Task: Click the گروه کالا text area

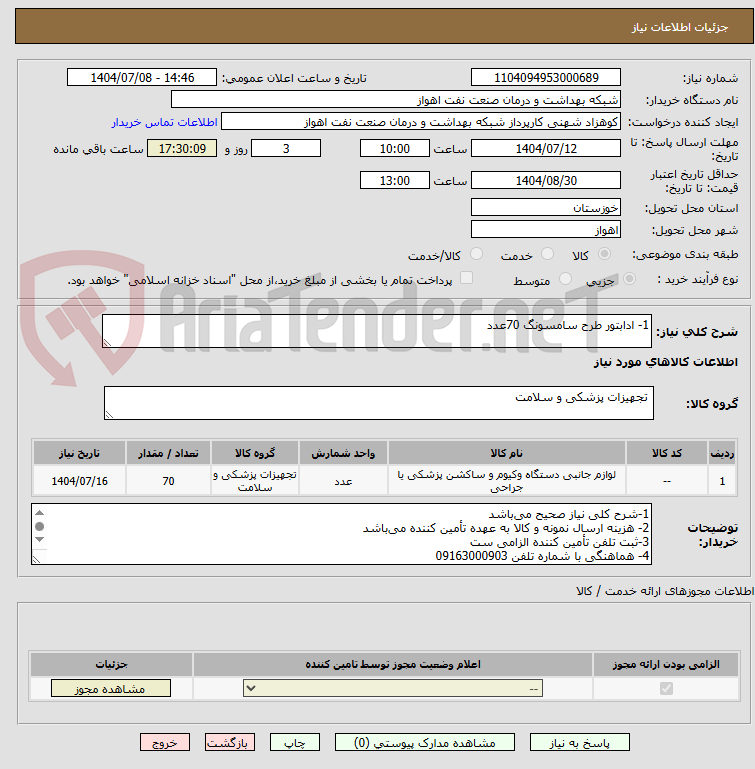Action: [x=379, y=403]
